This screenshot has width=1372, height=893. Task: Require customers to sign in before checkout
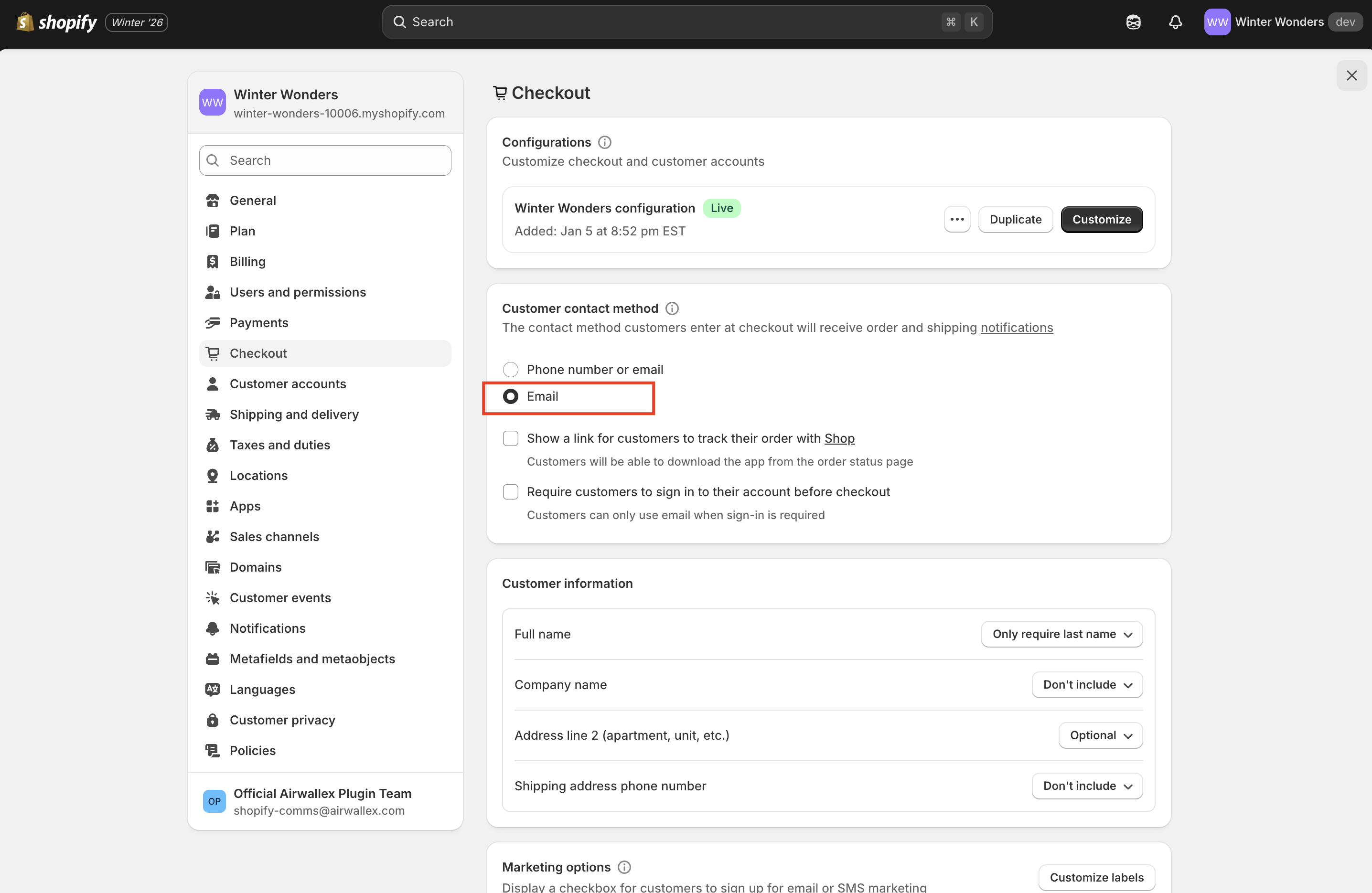click(510, 491)
